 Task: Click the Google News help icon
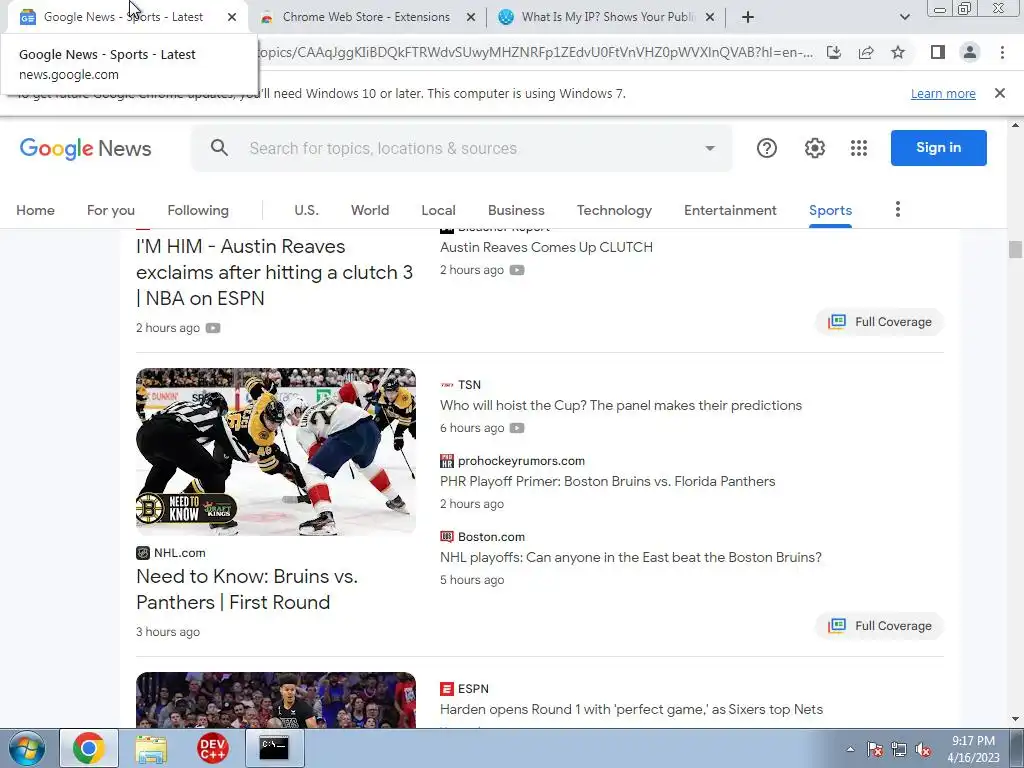(x=767, y=148)
